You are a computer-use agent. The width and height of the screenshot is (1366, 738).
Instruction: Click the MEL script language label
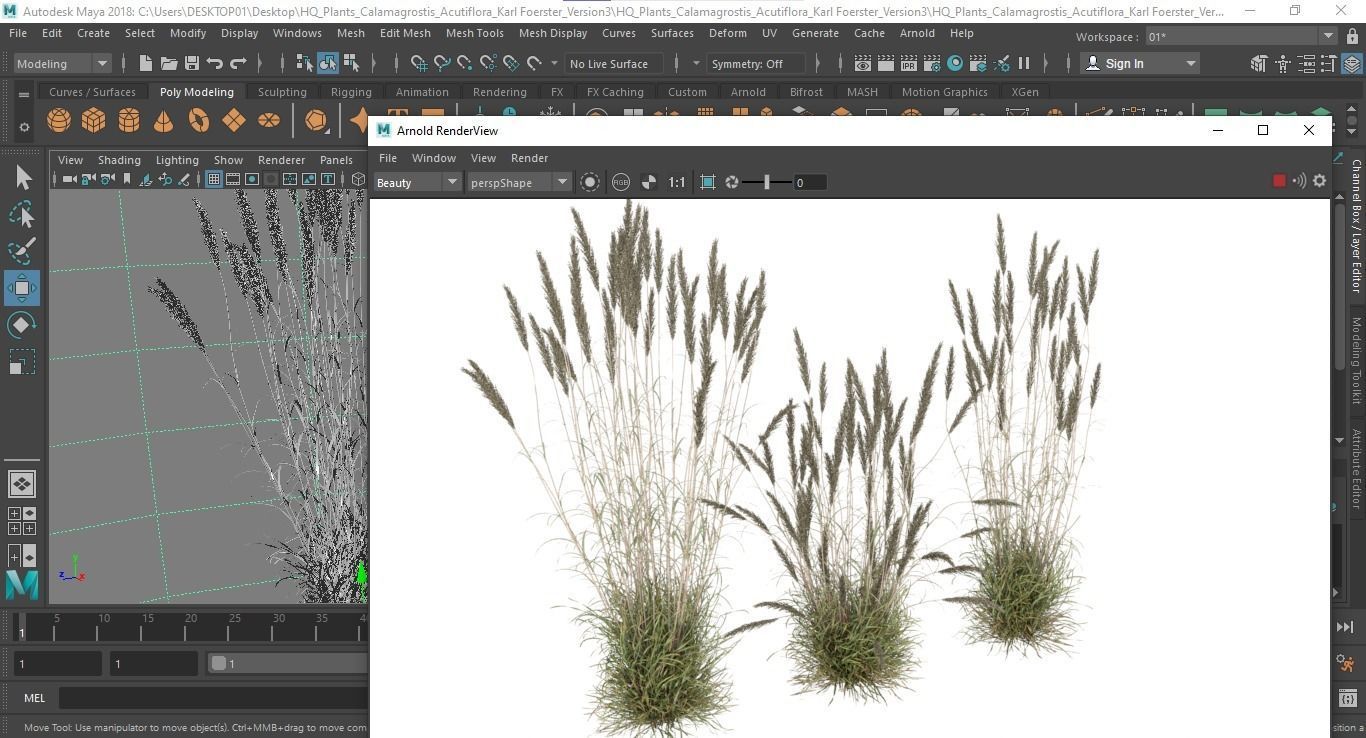[34, 698]
